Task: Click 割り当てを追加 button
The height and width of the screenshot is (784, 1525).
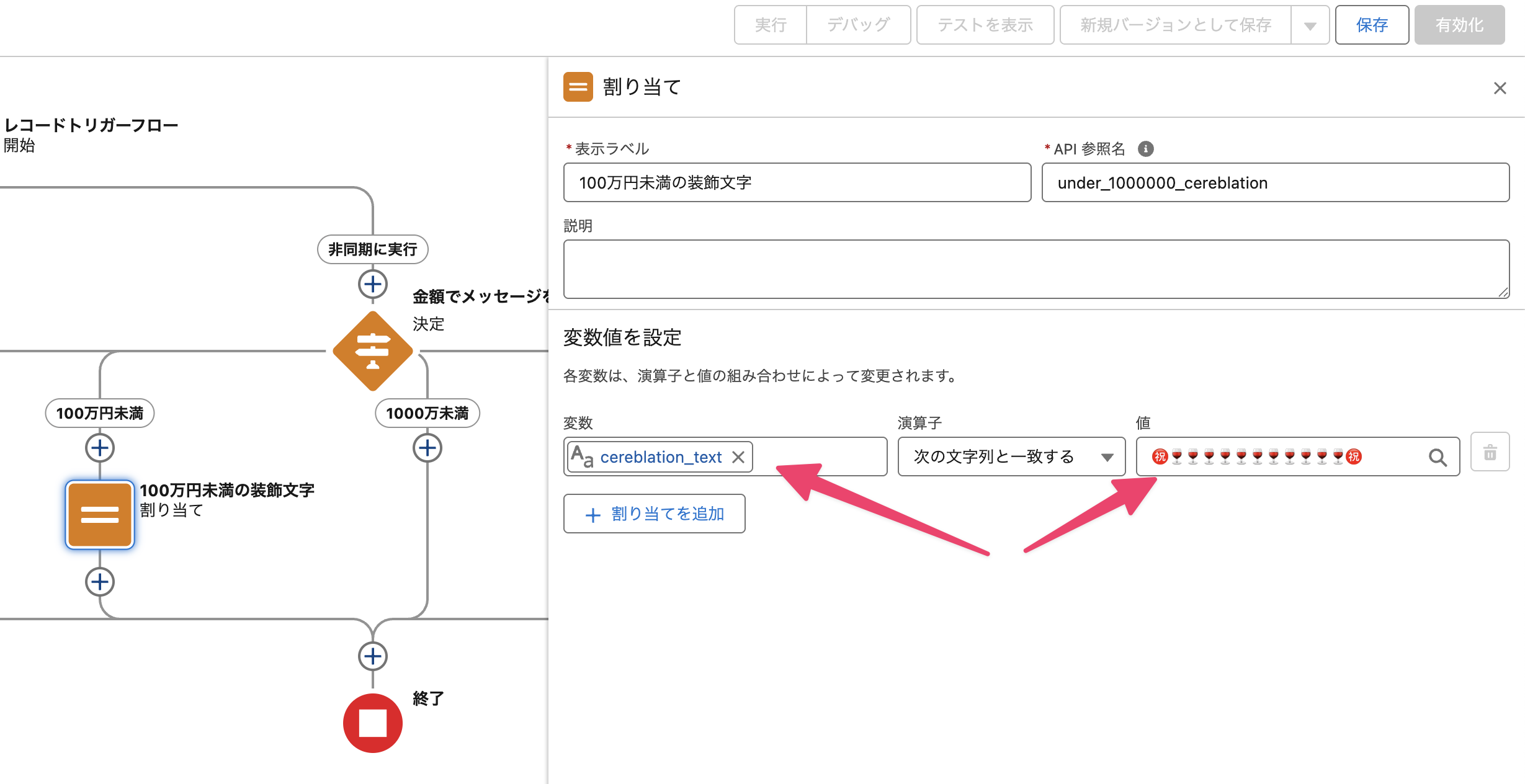Action: click(x=654, y=514)
